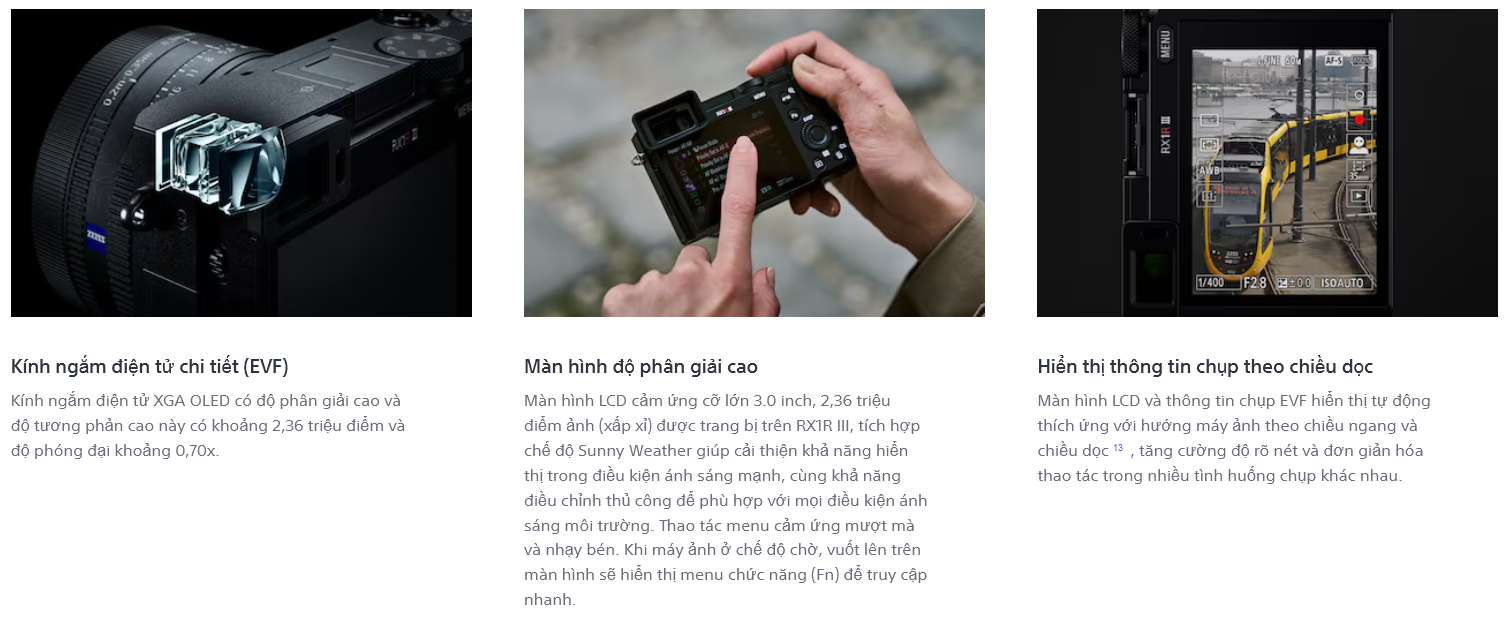Click heading 'Hiển thị thông tin chụp theo chiều dọc'
The image size is (1506, 619).
point(1205,366)
